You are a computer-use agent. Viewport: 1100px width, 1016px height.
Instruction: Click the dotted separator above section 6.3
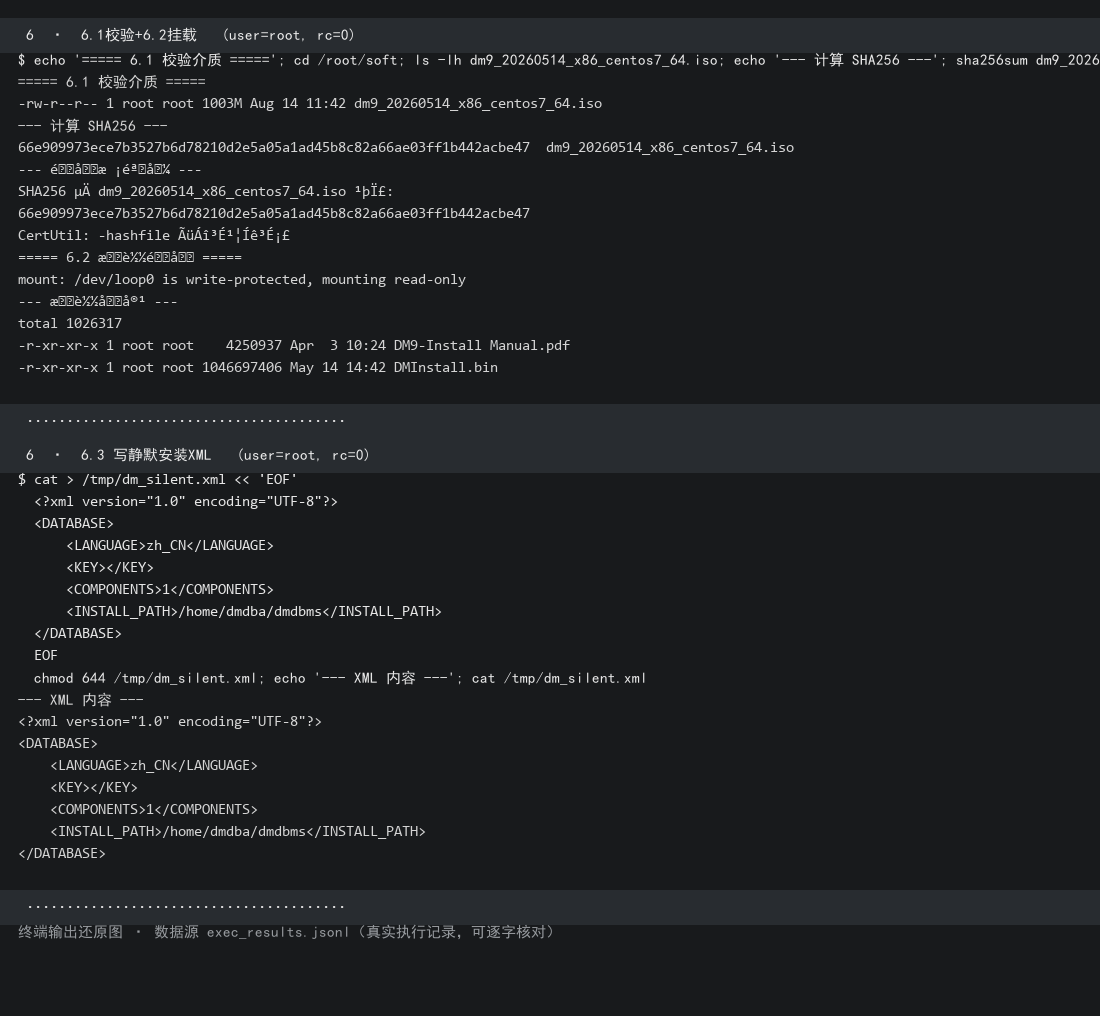(186, 420)
